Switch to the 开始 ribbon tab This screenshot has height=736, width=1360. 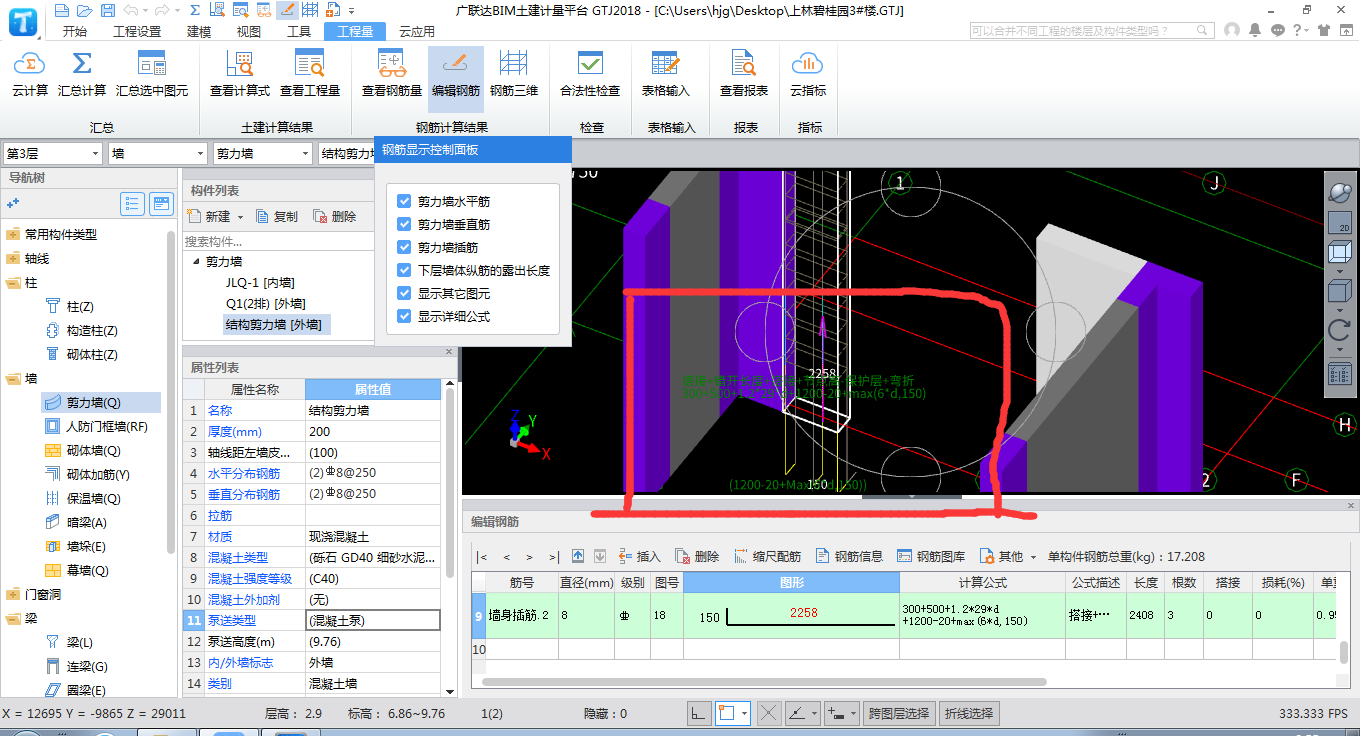point(74,31)
